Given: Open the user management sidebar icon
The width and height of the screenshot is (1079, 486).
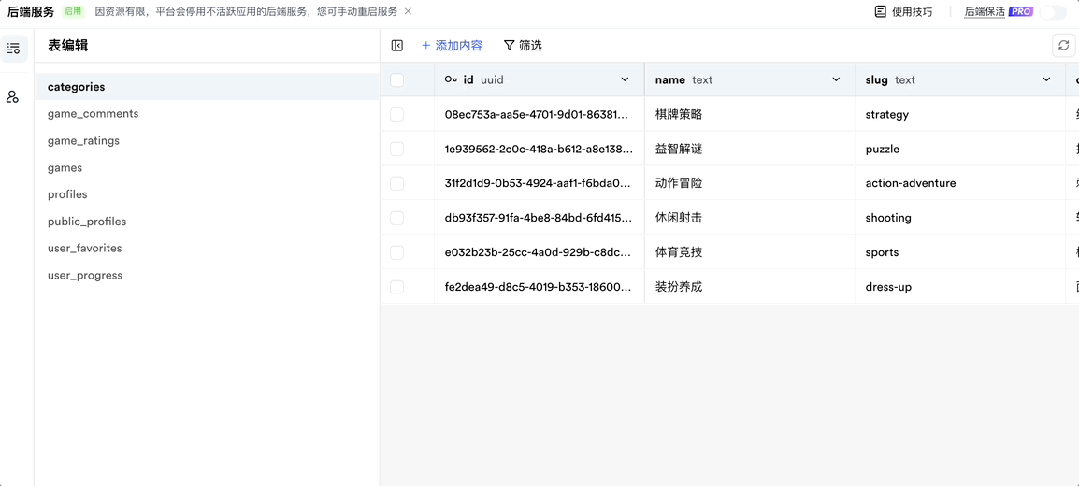Looking at the screenshot, I should [13, 97].
